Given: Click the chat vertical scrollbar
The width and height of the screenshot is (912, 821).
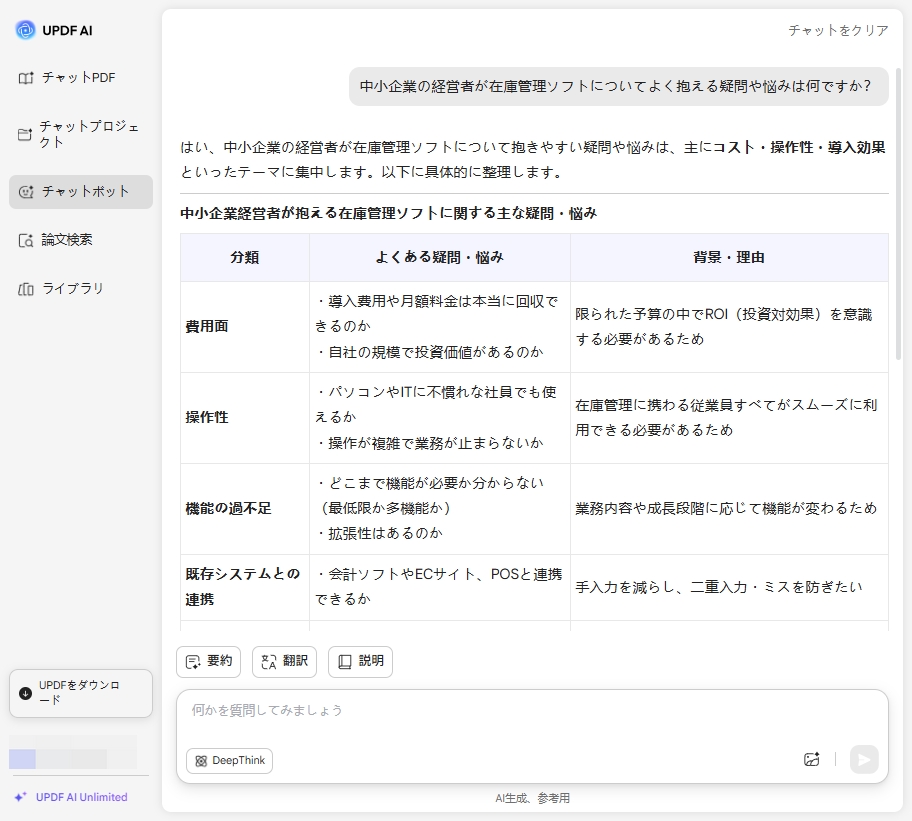Looking at the screenshot, I should click(898, 215).
